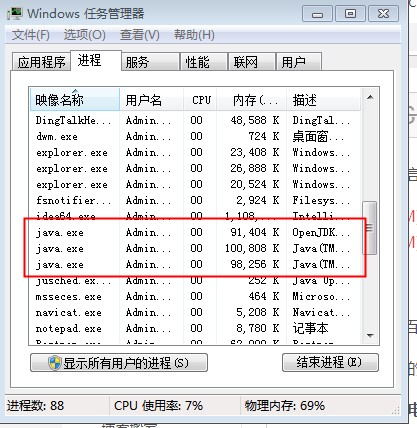Viewport: 417px width, 428px height.
Task: Select the jusched.exe process row
Action: click(195, 280)
